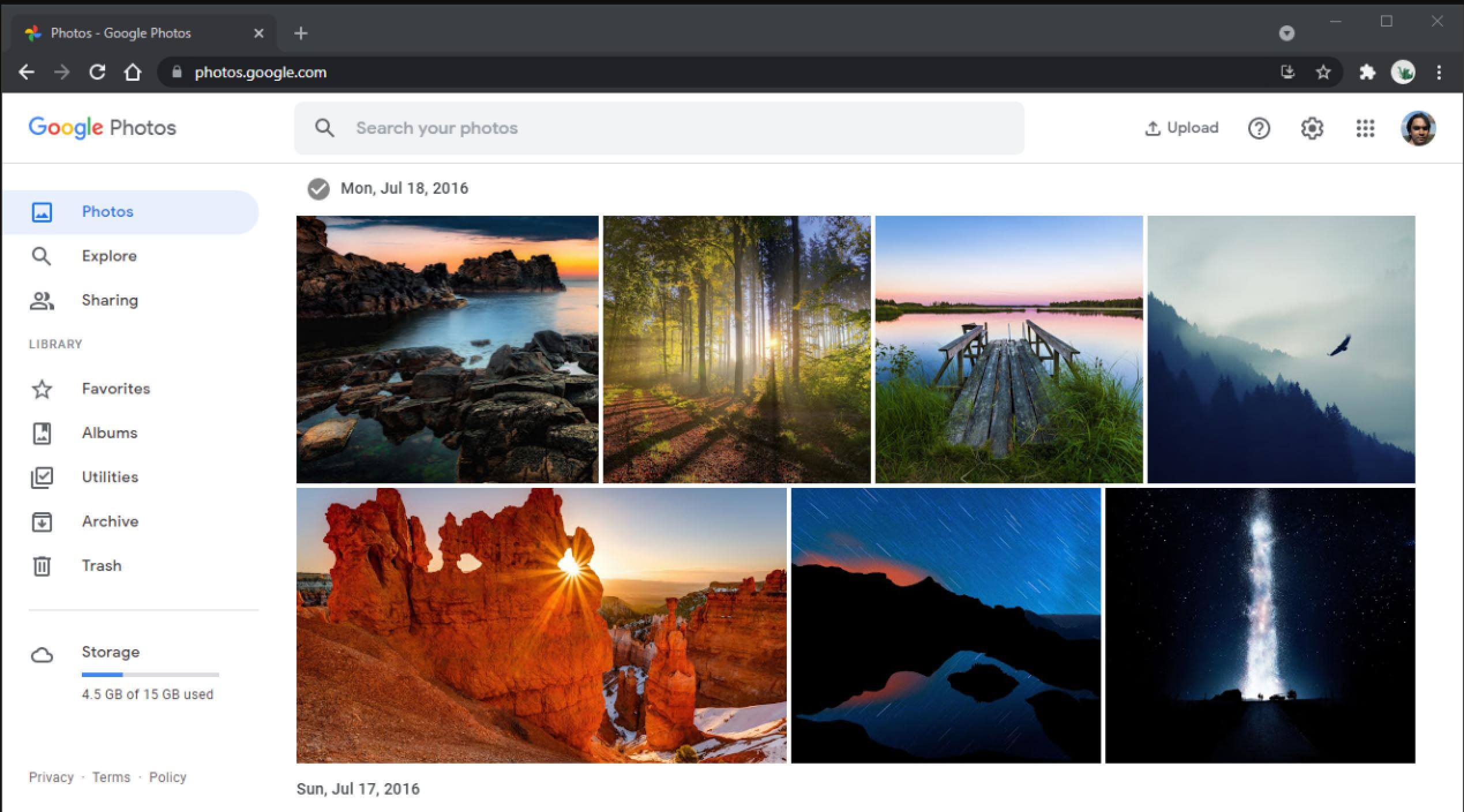Click the Utilities checkbox-stack icon
Image resolution: width=1464 pixels, height=812 pixels.
tap(42, 478)
